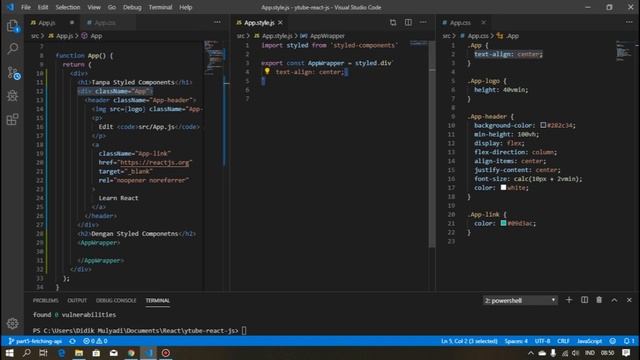Switch to the DEBUG CONSOLE panel tab
The width and height of the screenshot is (640, 360).
[116, 300]
